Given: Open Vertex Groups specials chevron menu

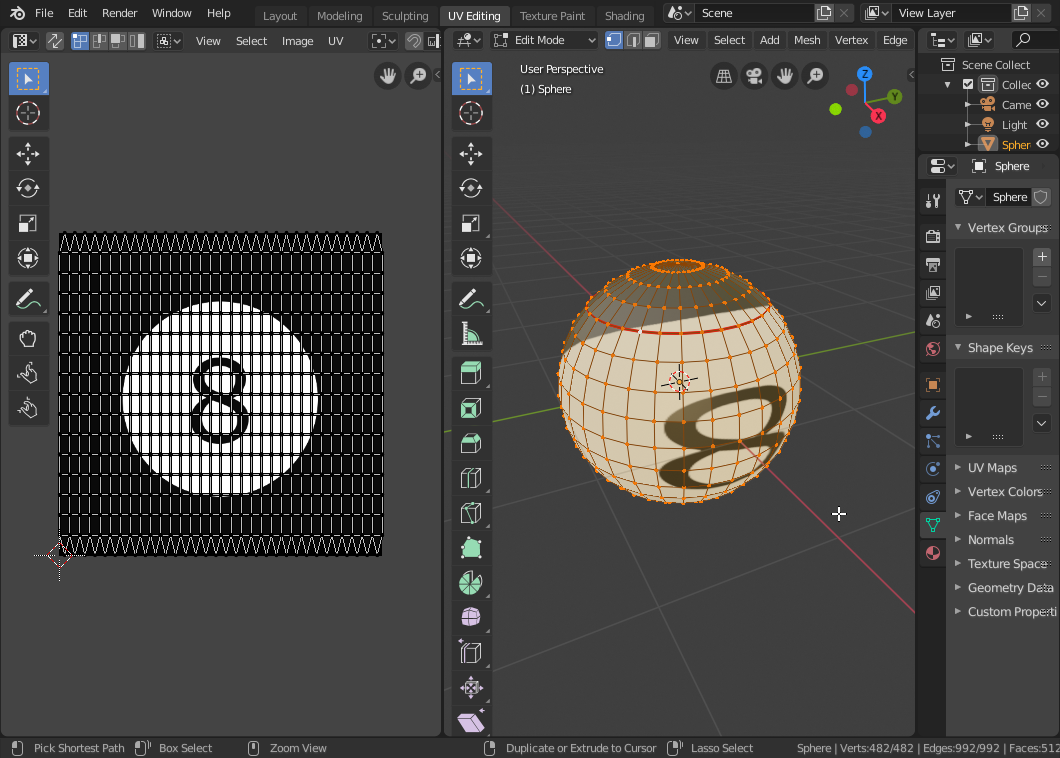Looking at the screenshot, I should [1042, 303].
